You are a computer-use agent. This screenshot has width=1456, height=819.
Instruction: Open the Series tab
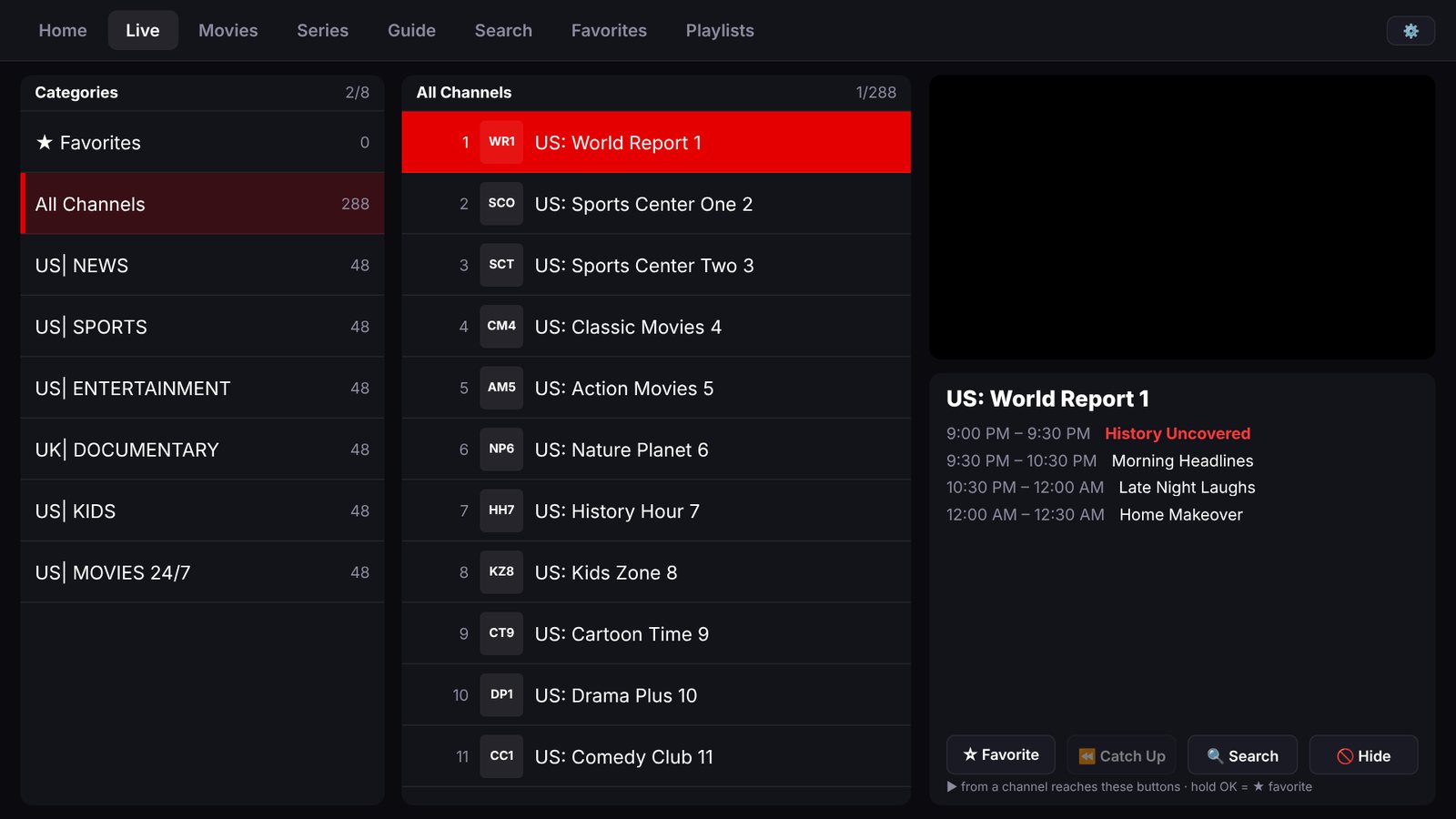click(322, 31)
